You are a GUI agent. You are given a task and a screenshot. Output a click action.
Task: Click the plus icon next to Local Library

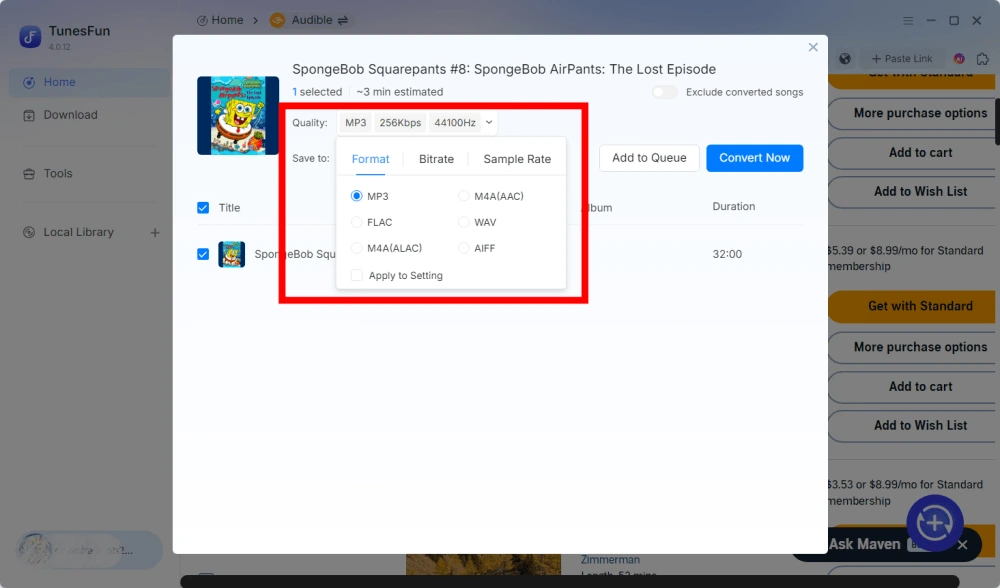tap(155, 233)
